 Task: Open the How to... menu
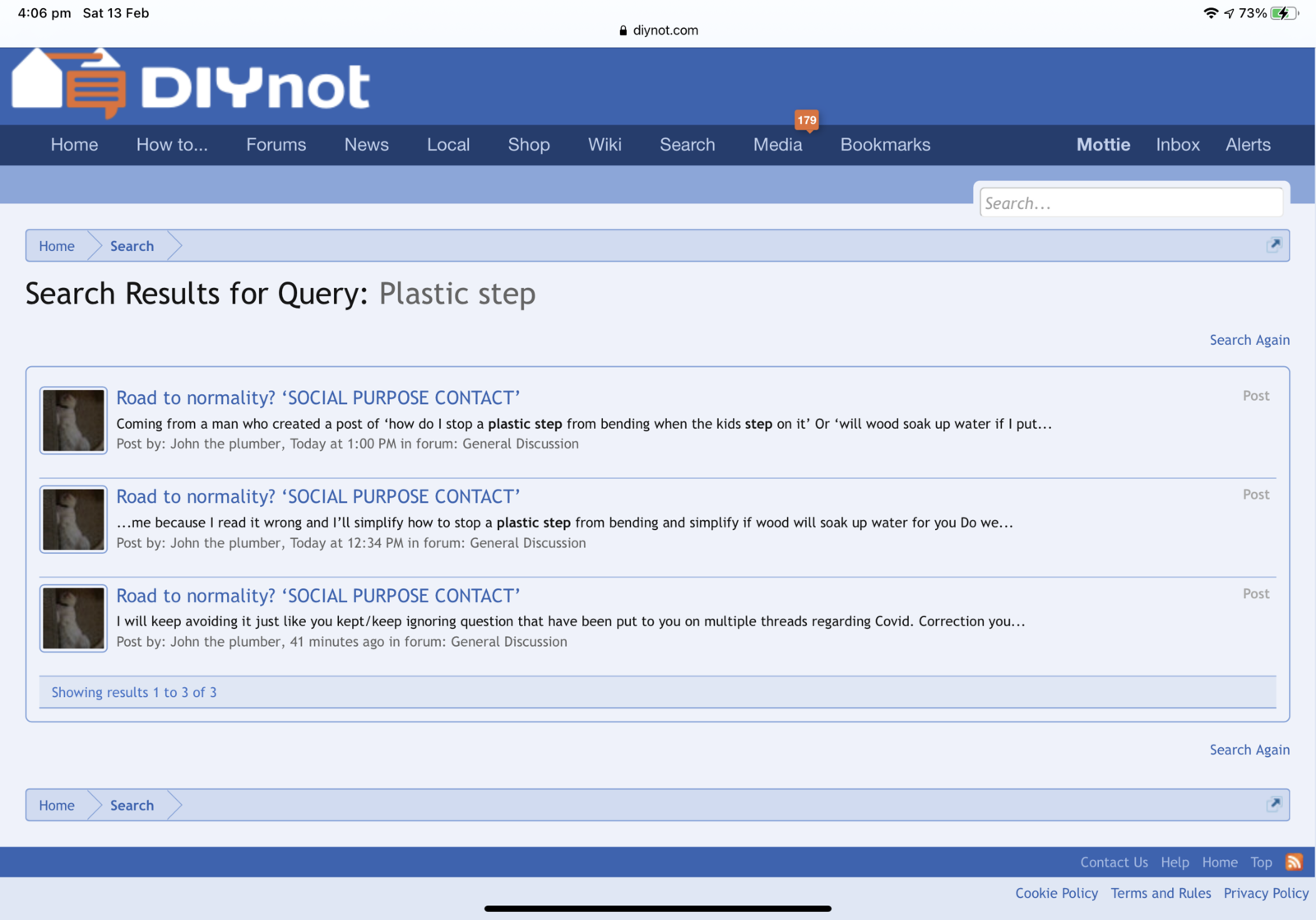coord(172,145)
